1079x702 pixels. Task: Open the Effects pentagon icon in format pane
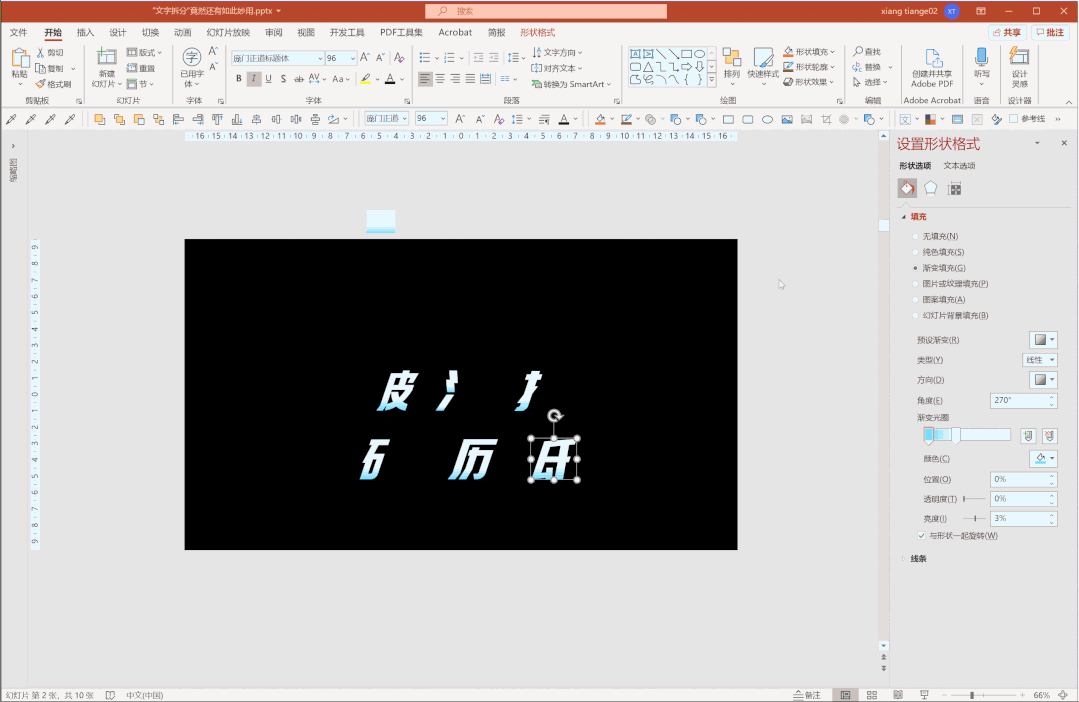(931, 189)
